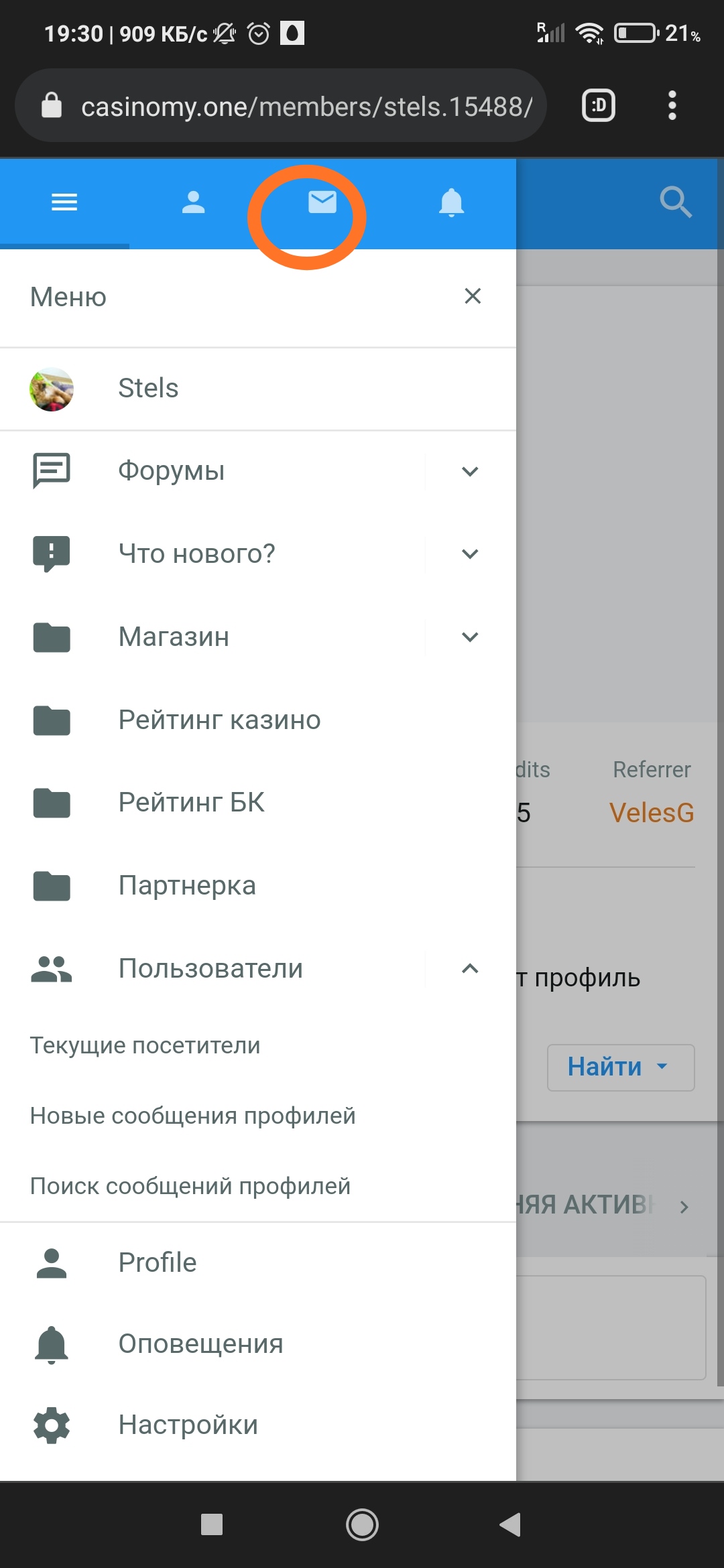The image size is (724, 1568).
Task: Open Рейтинг казино menu item
Action: coord(219,720)
